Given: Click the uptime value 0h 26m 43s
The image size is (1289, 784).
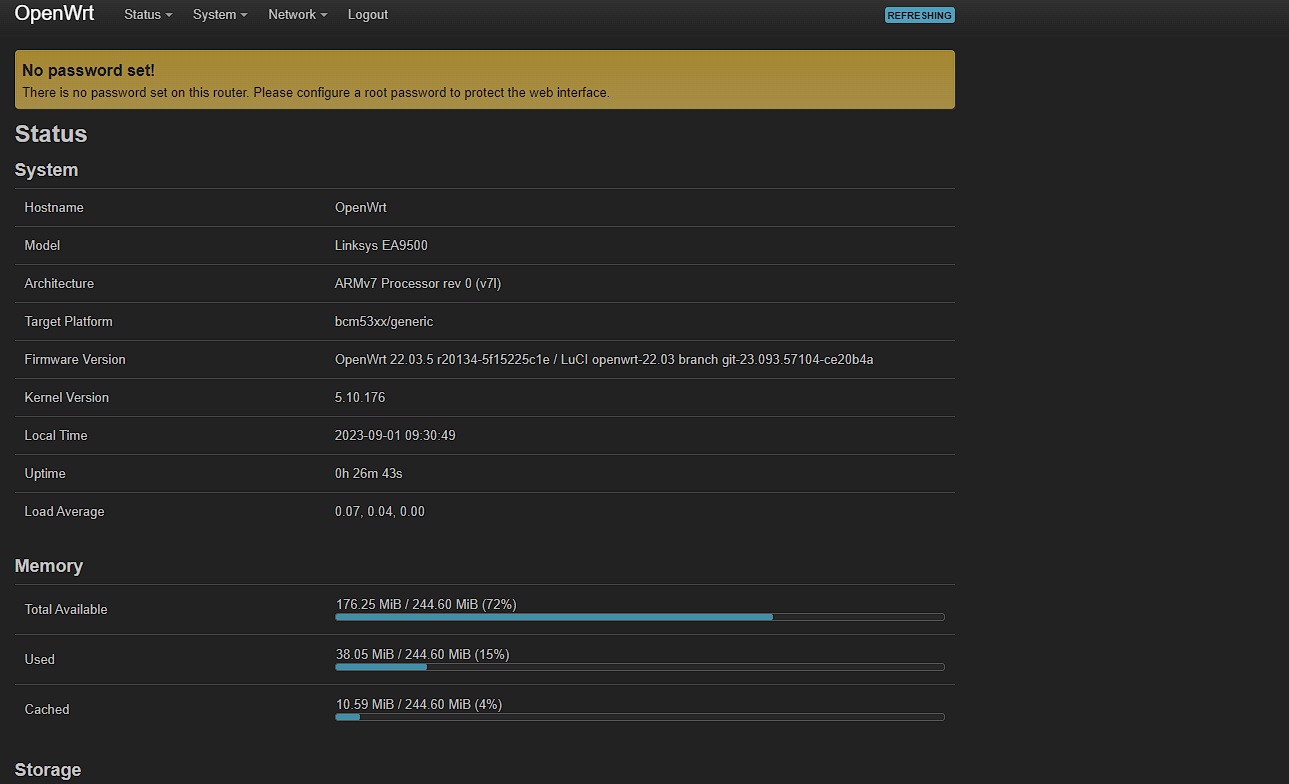Looking at the screenshot, I should click(369, 474).
